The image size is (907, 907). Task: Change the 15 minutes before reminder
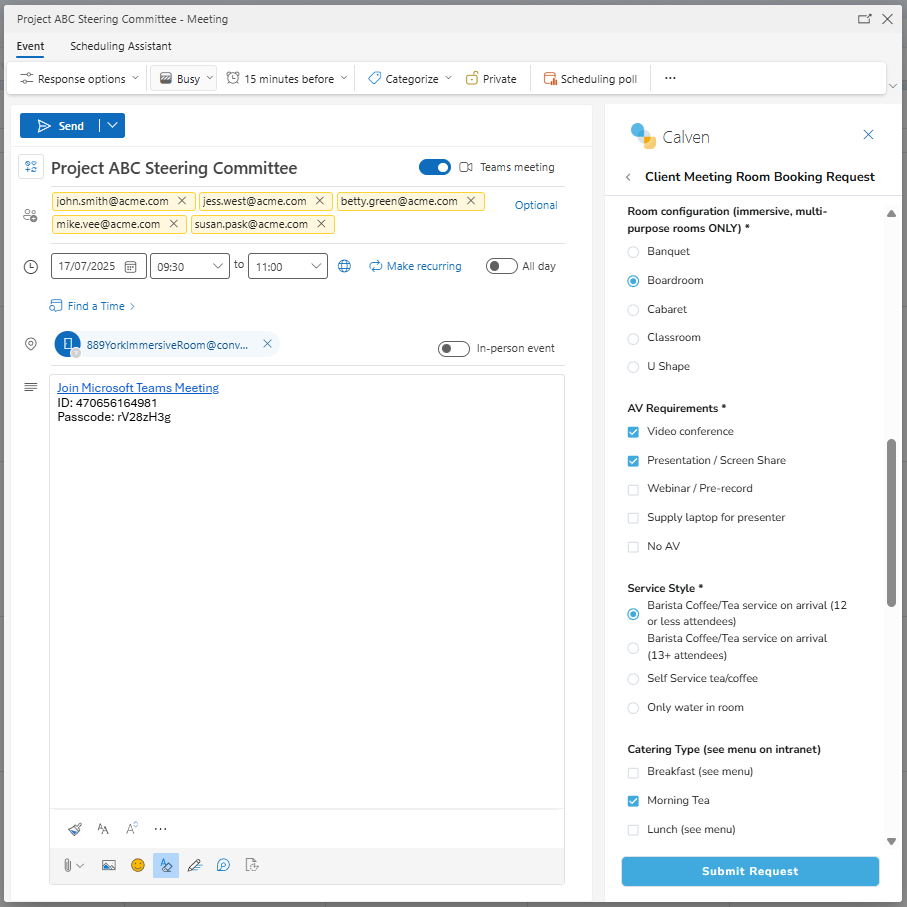(x=287, y=79)
